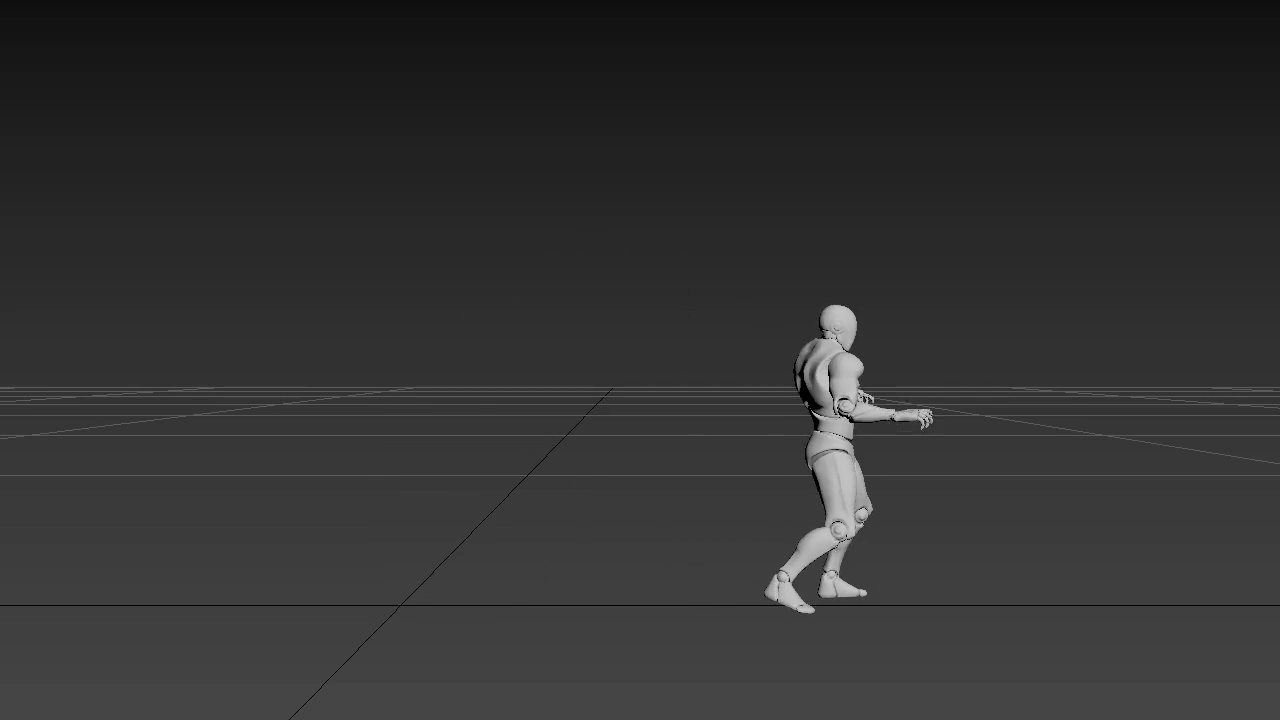Image resolution: width=1280 pixels, height=720 pixels.
Task: Click the mannequin character's head
Action: coord(838,326)
